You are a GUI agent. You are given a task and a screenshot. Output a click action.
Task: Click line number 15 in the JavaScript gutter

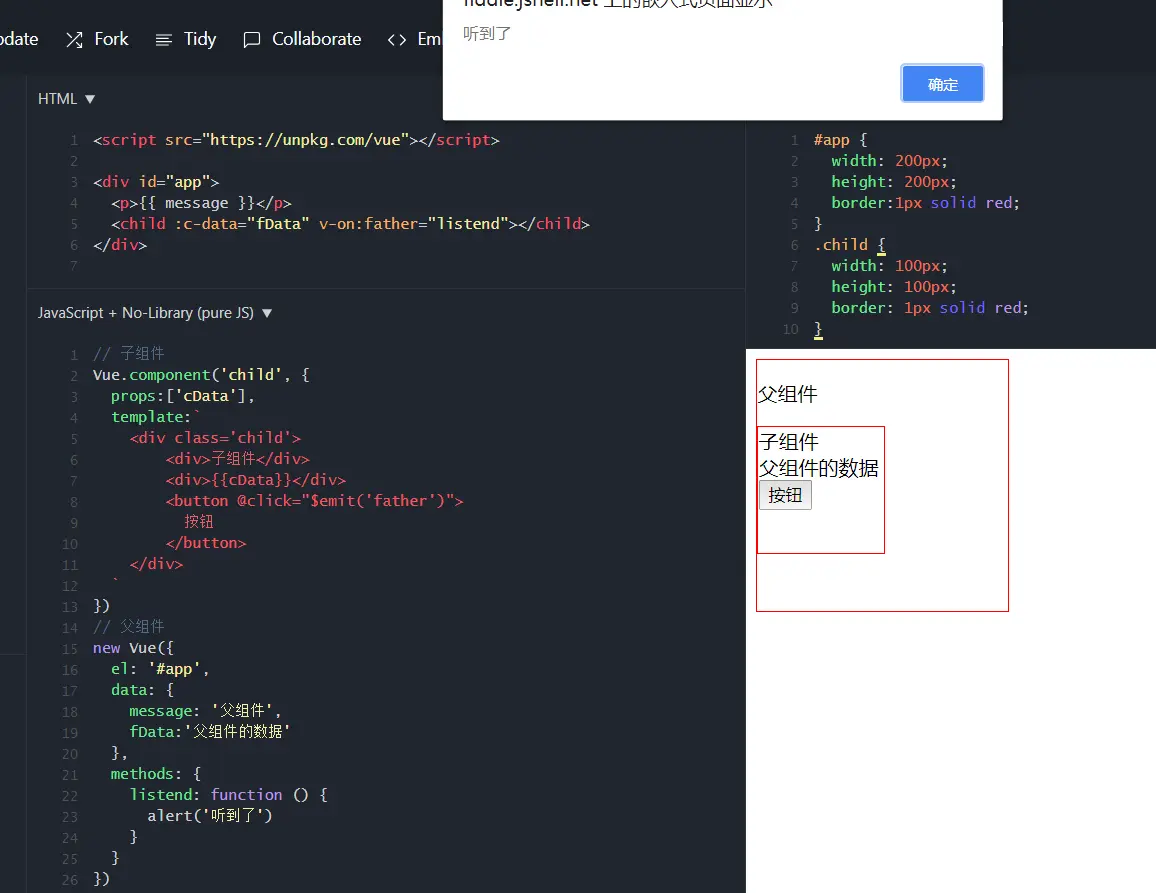point(69,649)
